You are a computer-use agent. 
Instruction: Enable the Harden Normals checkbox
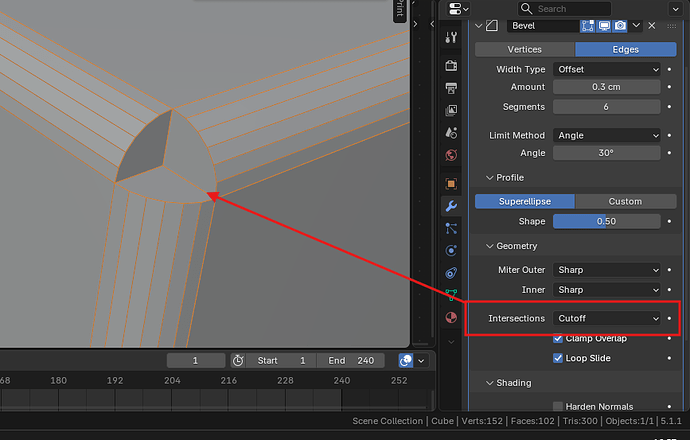(558, 406)
